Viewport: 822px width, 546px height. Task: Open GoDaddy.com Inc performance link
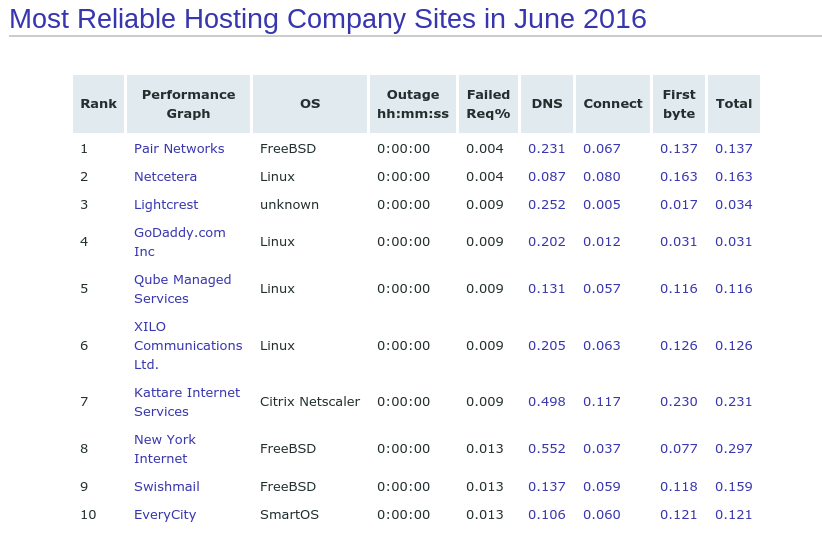(x=179, y=242)
